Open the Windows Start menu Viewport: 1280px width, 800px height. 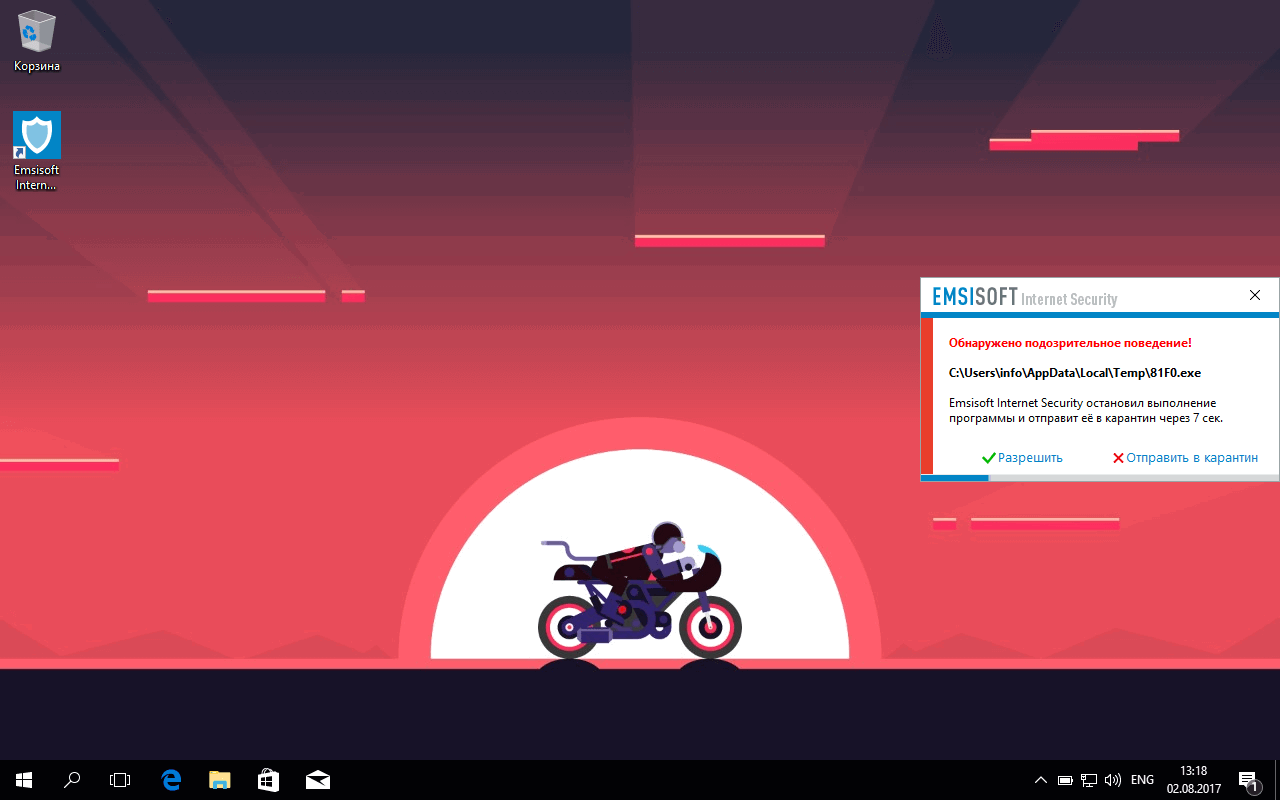point(24,780)
